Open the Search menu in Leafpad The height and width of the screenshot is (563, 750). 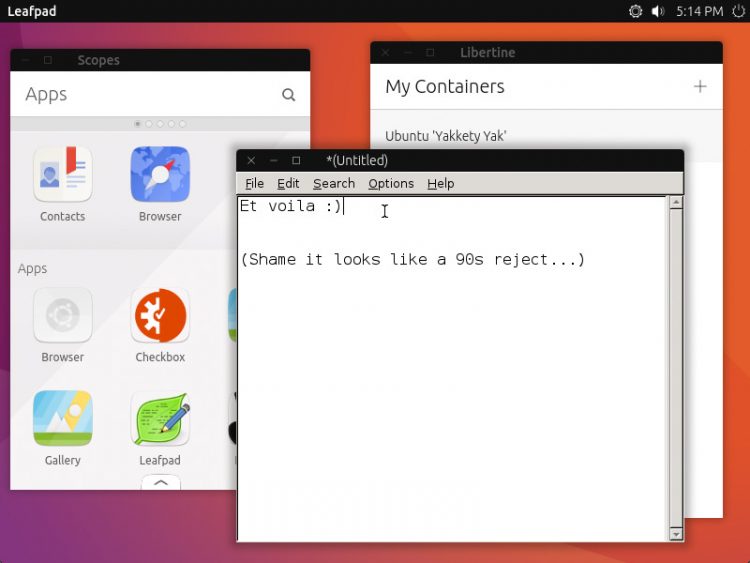coord(334,184)
